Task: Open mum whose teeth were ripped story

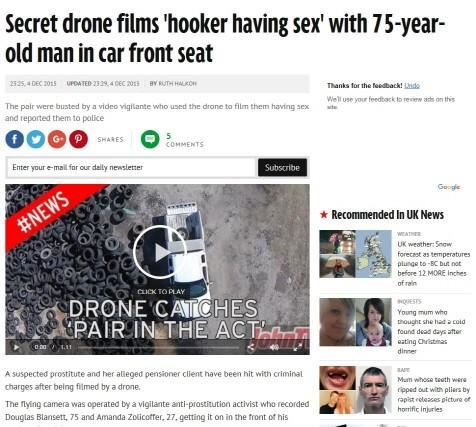Action: [433, 394]
